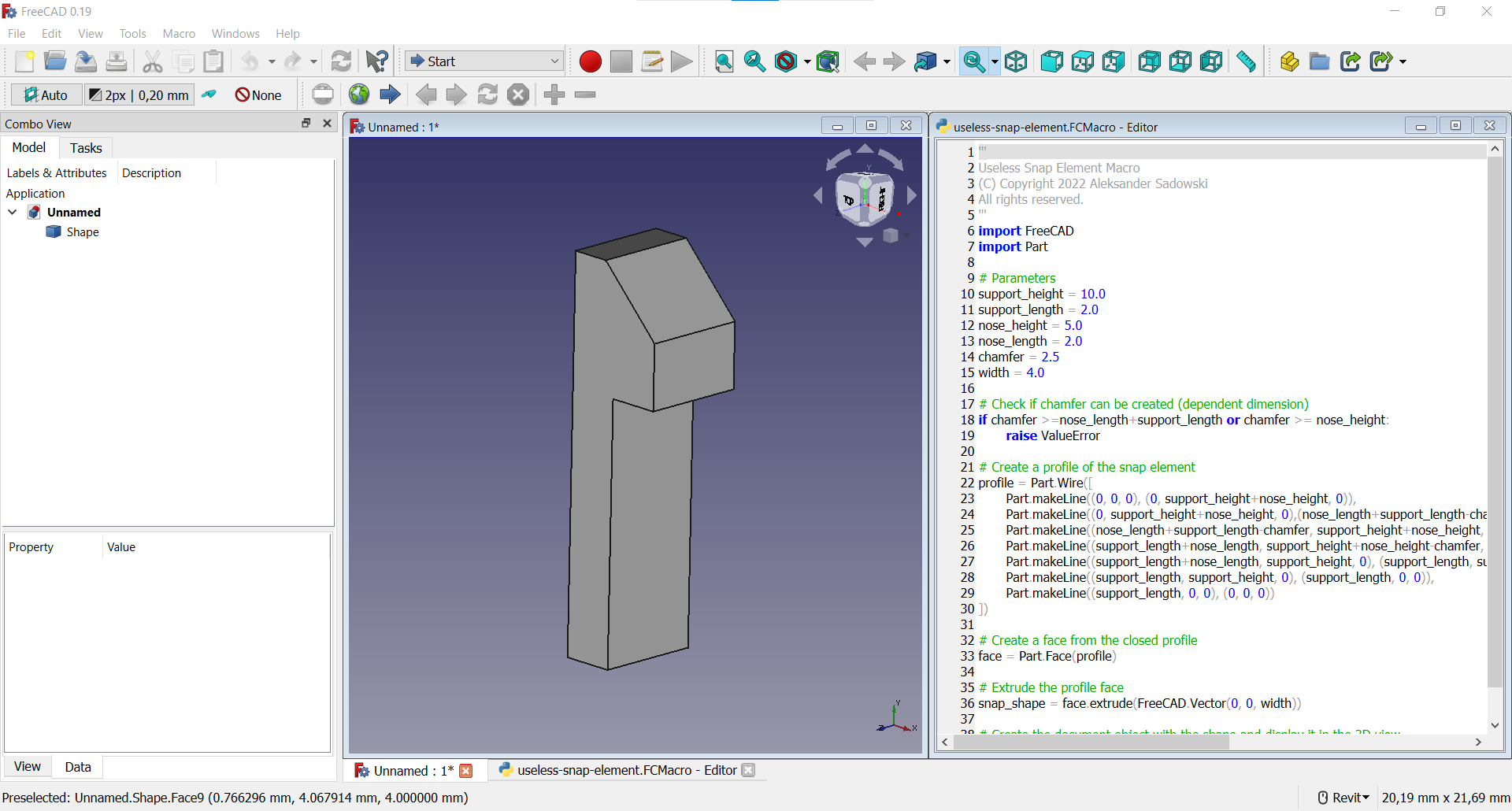This screenshot has width=1512, height=811.
Task: Open the Start workbench dropdown
Action: (484, 61)
